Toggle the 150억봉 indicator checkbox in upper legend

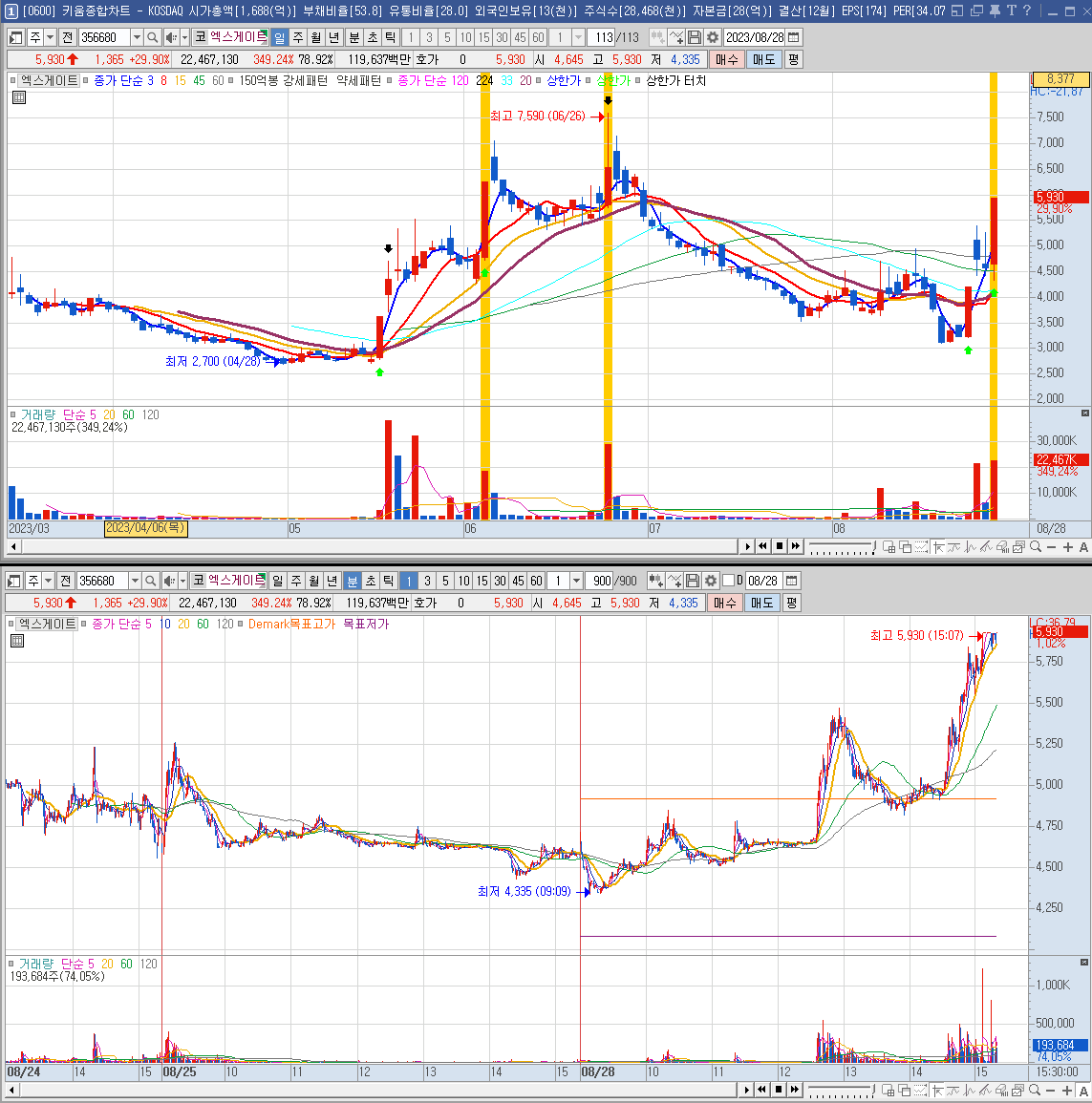(231, 81)
